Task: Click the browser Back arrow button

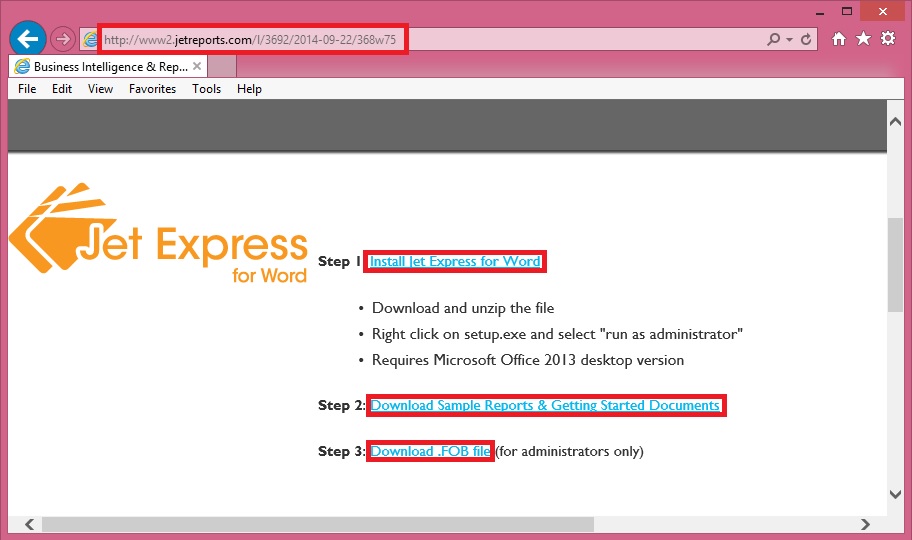Action: point(28,39)
